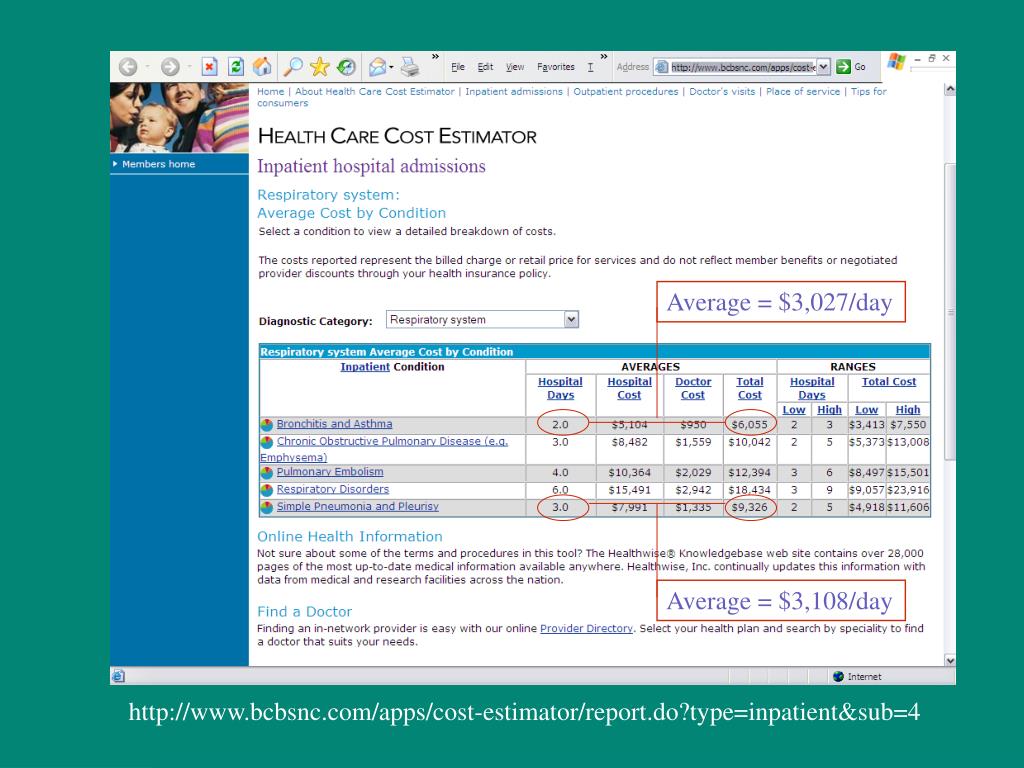Screen dimensions: 1024x768
Task: Click the browser Forward arrow button
Action: coord(170,67)
